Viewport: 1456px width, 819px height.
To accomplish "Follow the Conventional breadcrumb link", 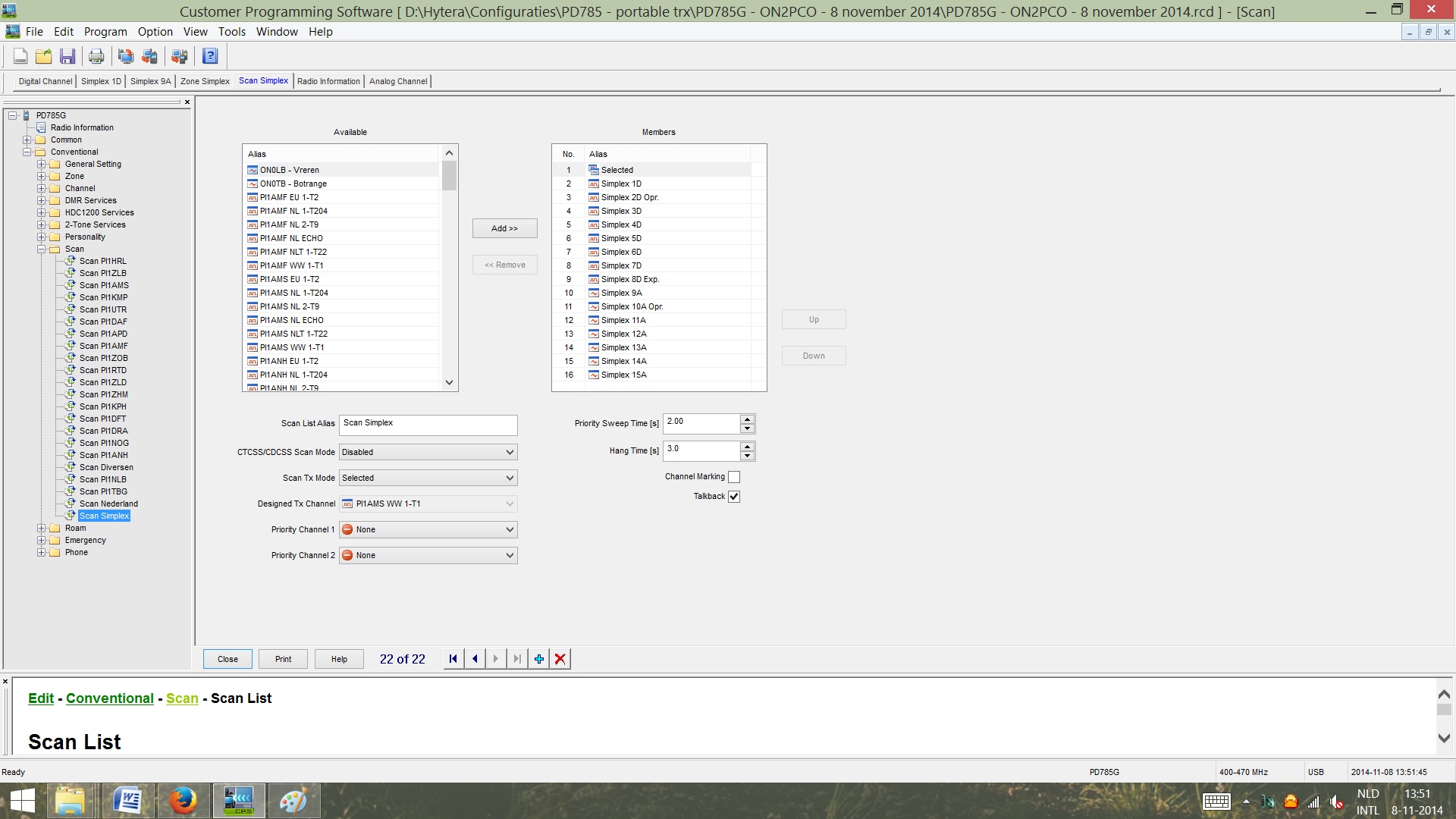I will (110, 698).
